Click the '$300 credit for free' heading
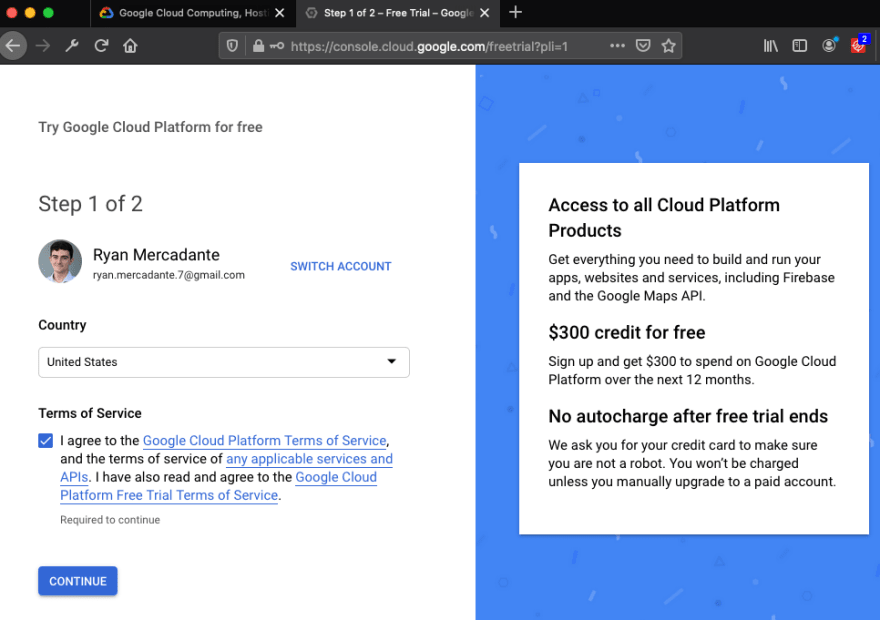This screenshot has height=620, width=880. [627, 333]
